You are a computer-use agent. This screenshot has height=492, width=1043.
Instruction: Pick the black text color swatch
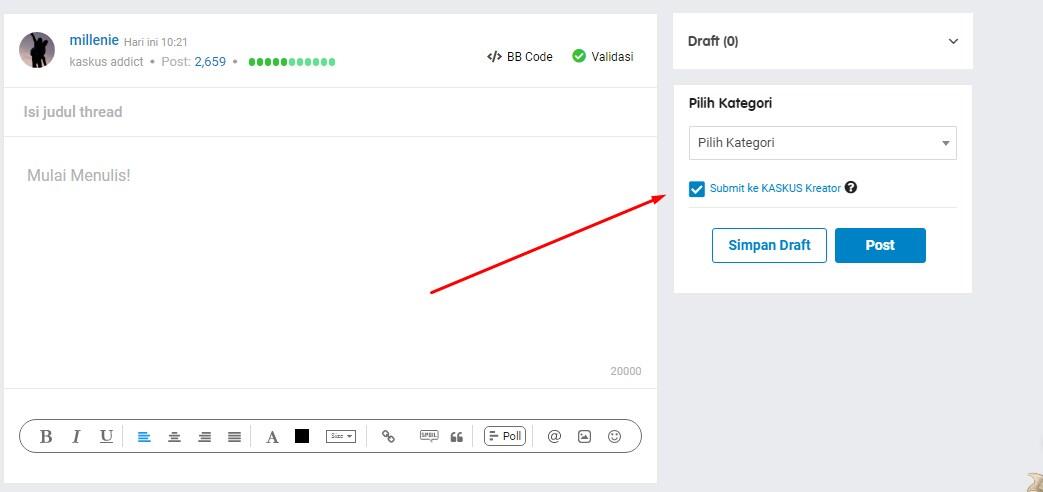[x=302, y=436]
